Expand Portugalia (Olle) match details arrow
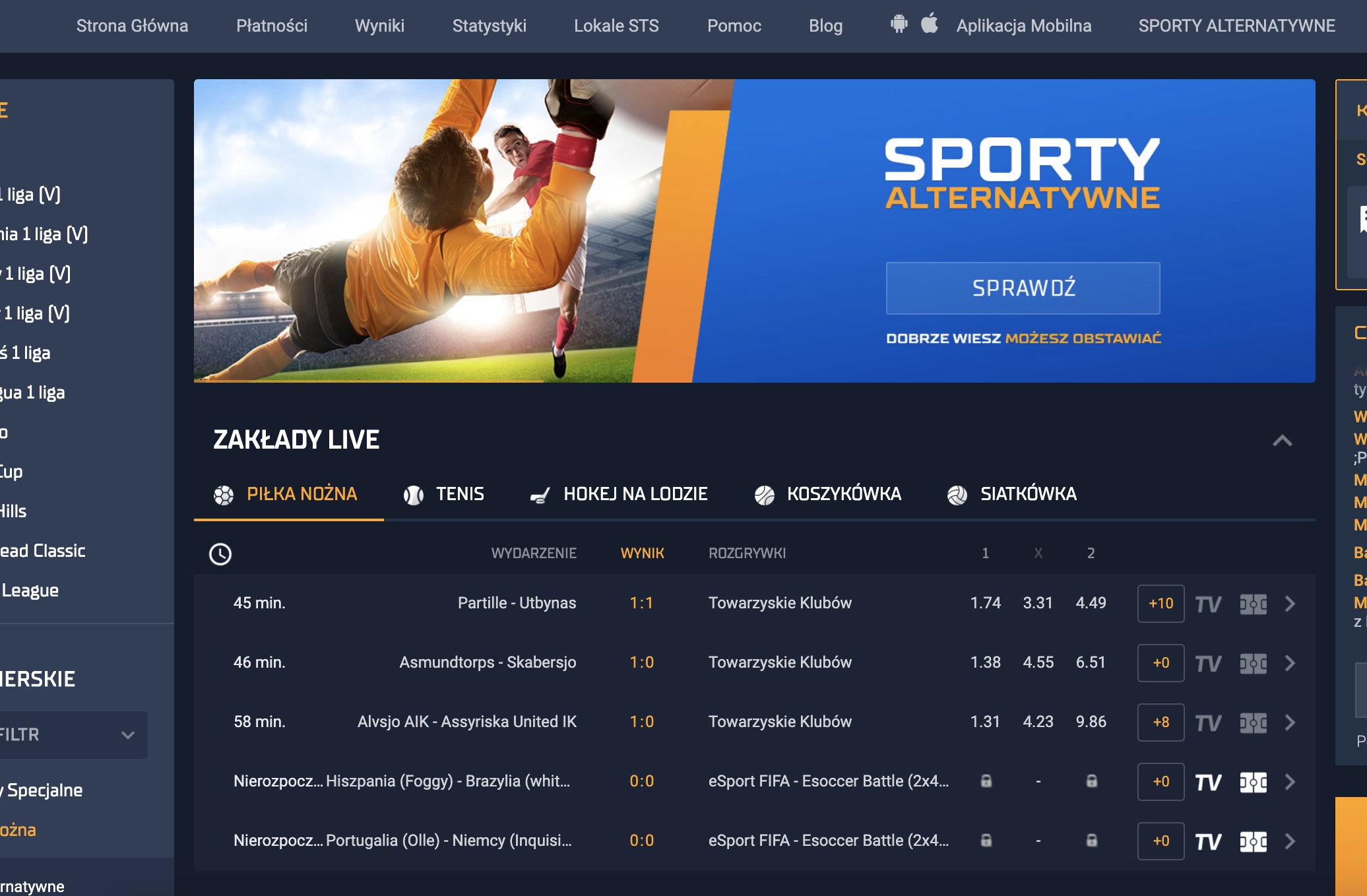Screen dimensions: 1367x896 1290,841
